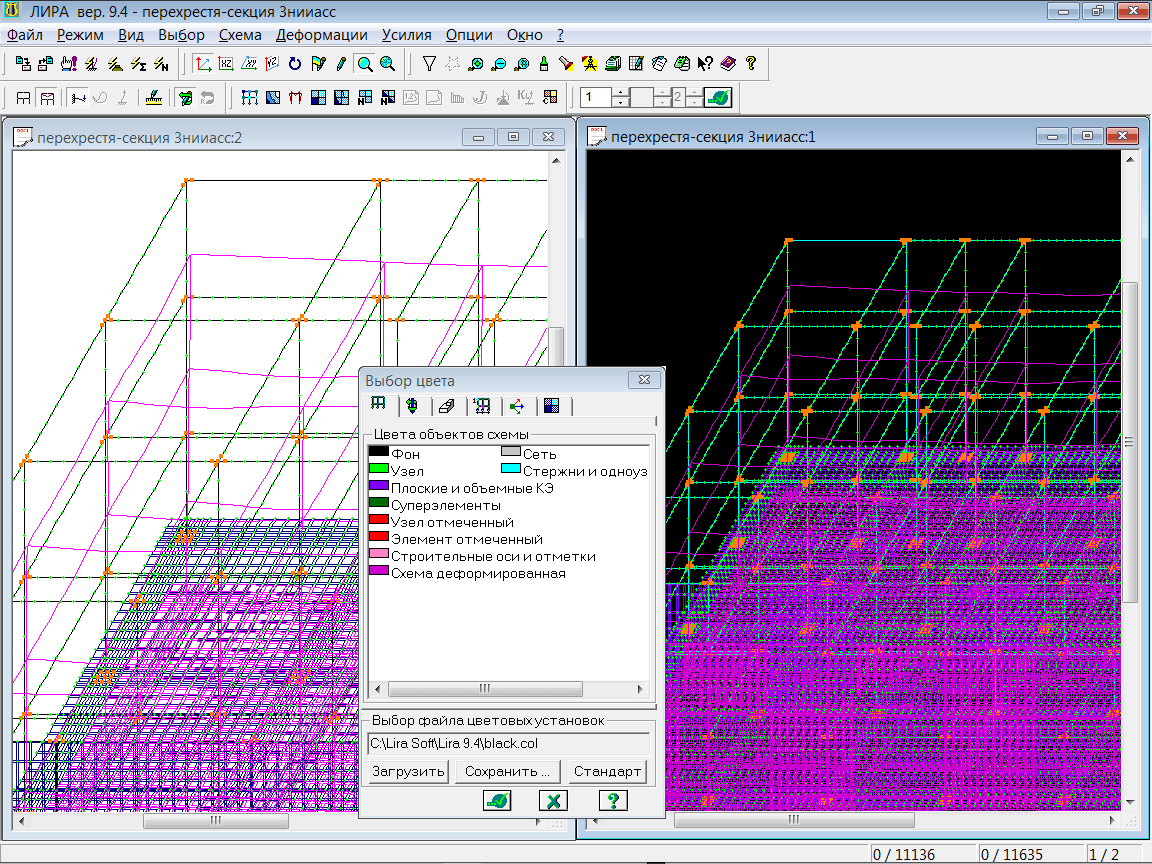Select the filter funnel tool in toolbar
This screenshot has height=864, width=1152.
pyautogui.click(x=429, y=64)
